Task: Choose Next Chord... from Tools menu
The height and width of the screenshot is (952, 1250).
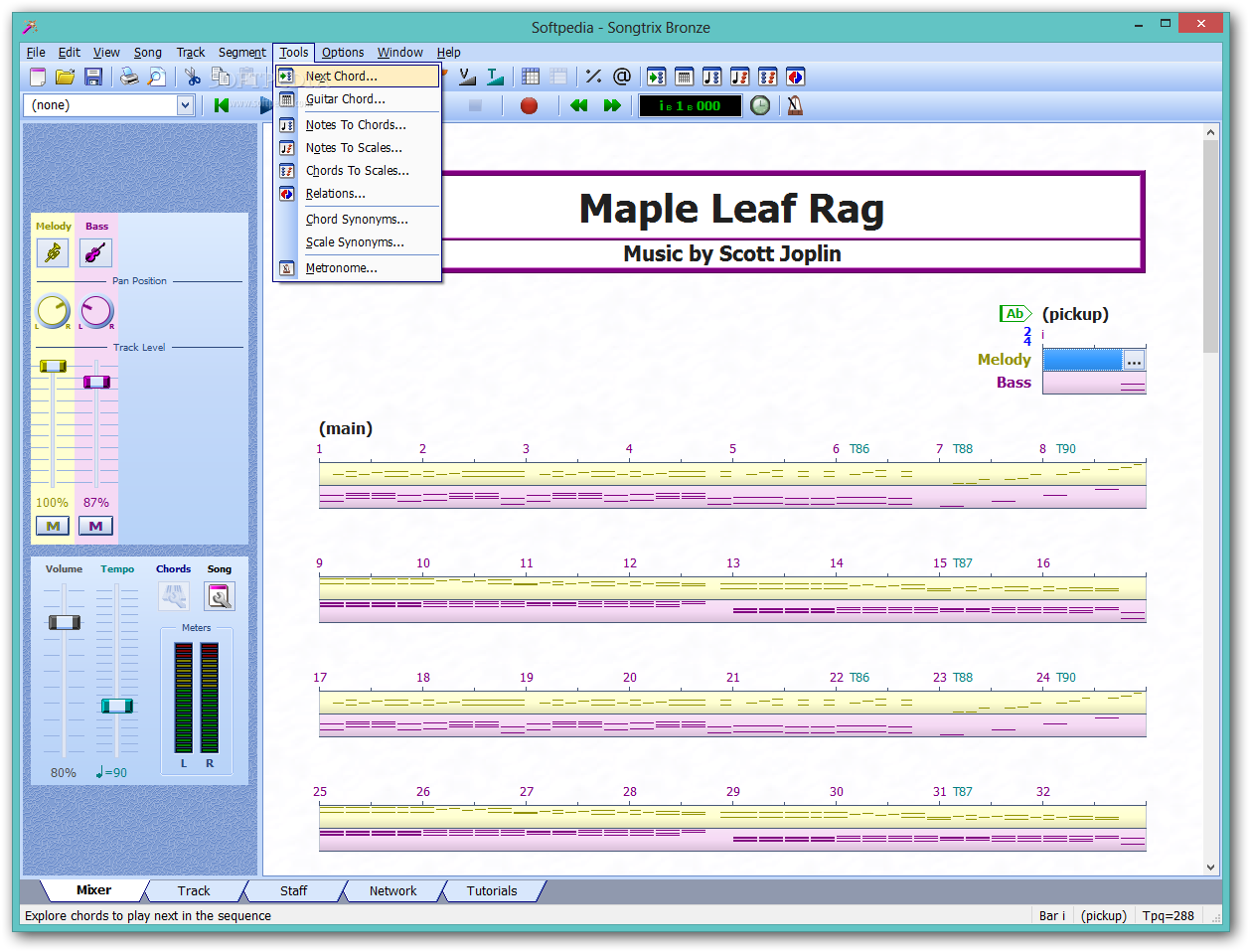Action: point(358,76)
